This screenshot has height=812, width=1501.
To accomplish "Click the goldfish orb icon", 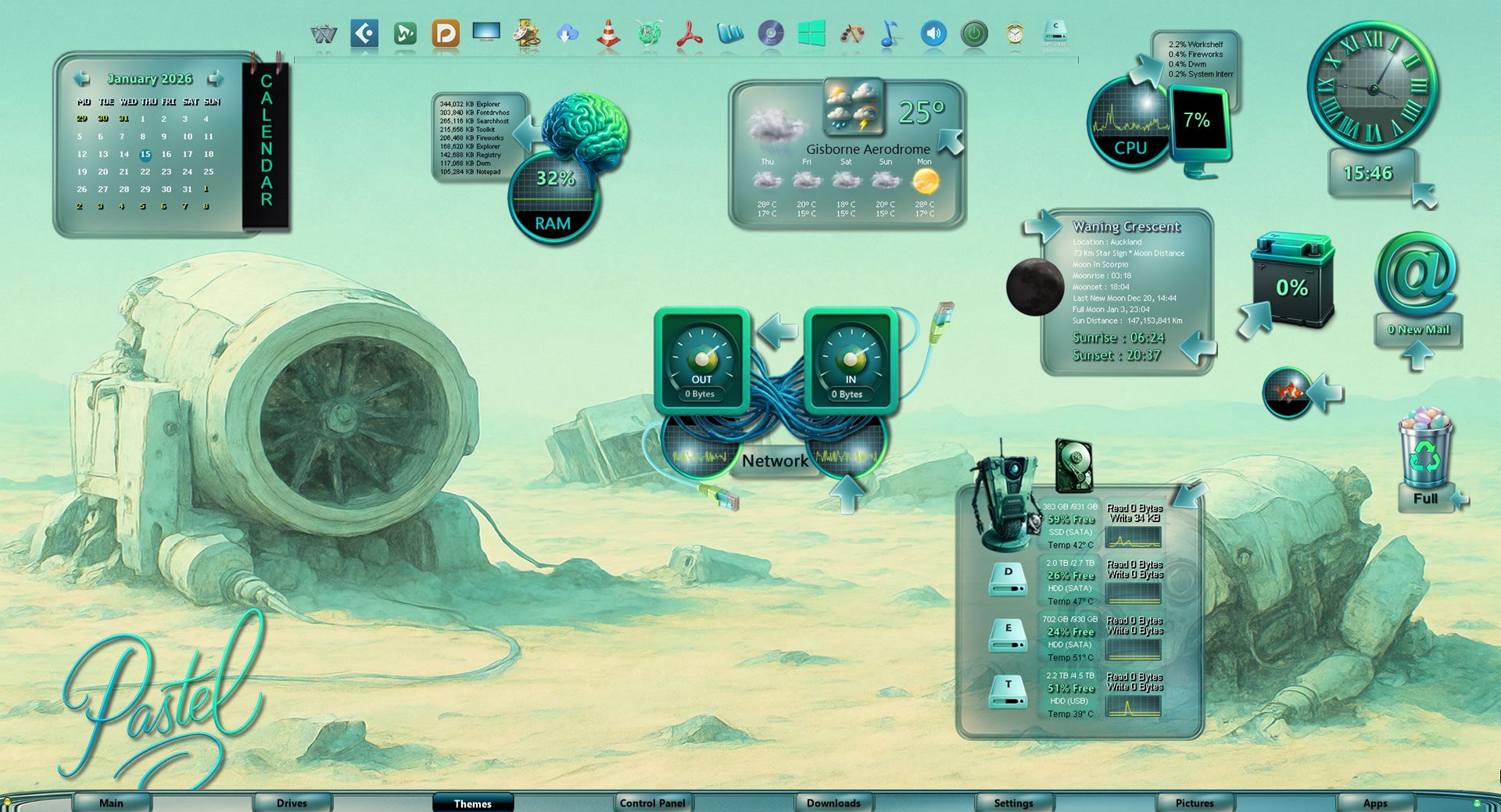I will pos(1286,392).
